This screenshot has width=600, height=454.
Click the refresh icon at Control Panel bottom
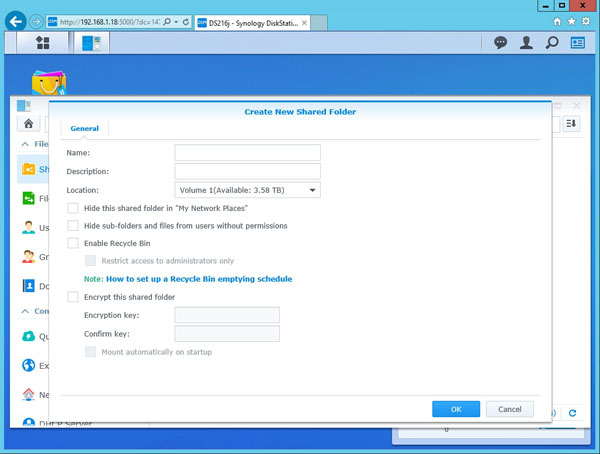pos(572,413)
